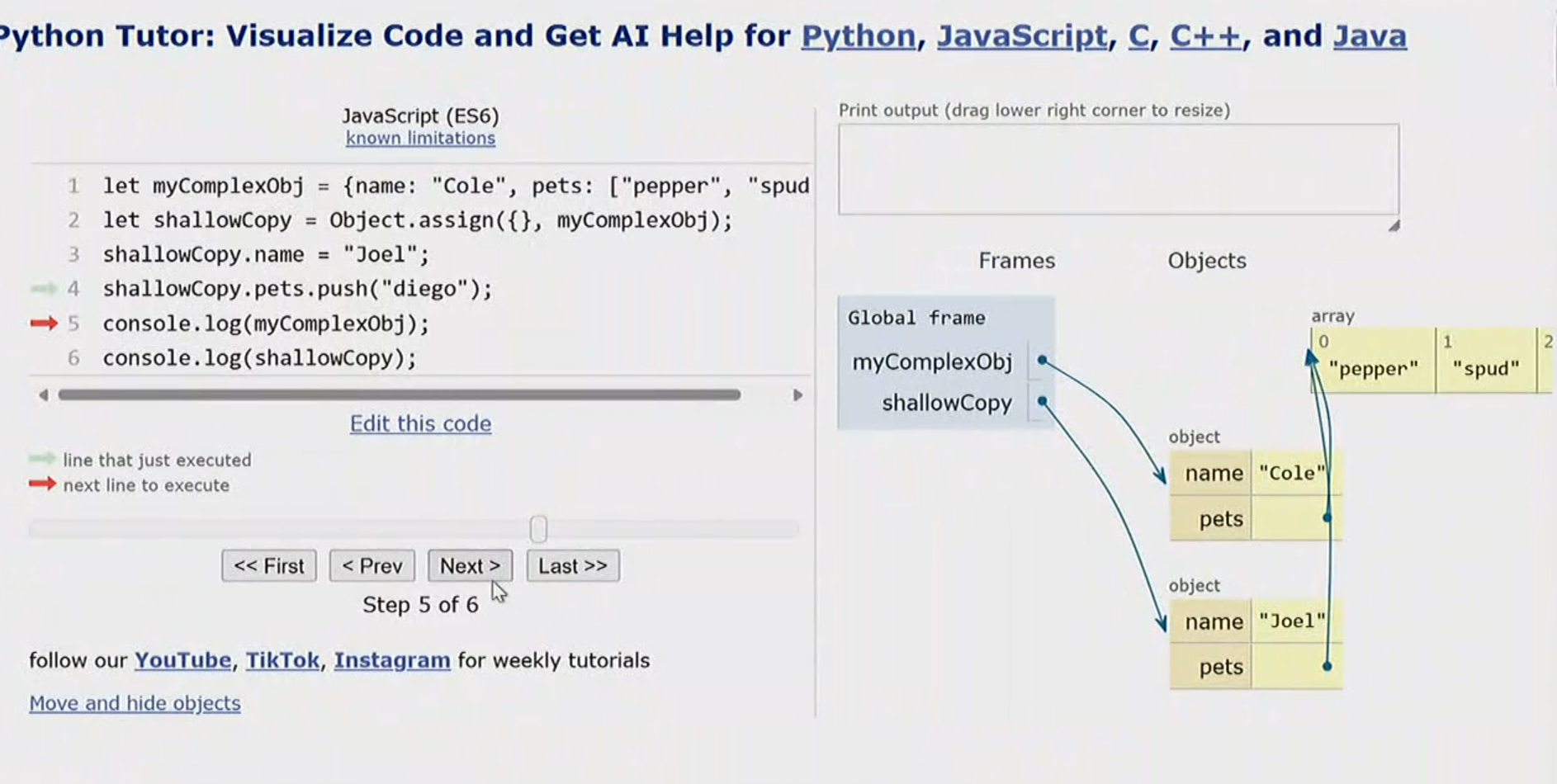Screen dimensions: 1557x784
Task: Click the myComplexObj pointer dot
Action: [1043, 360]
